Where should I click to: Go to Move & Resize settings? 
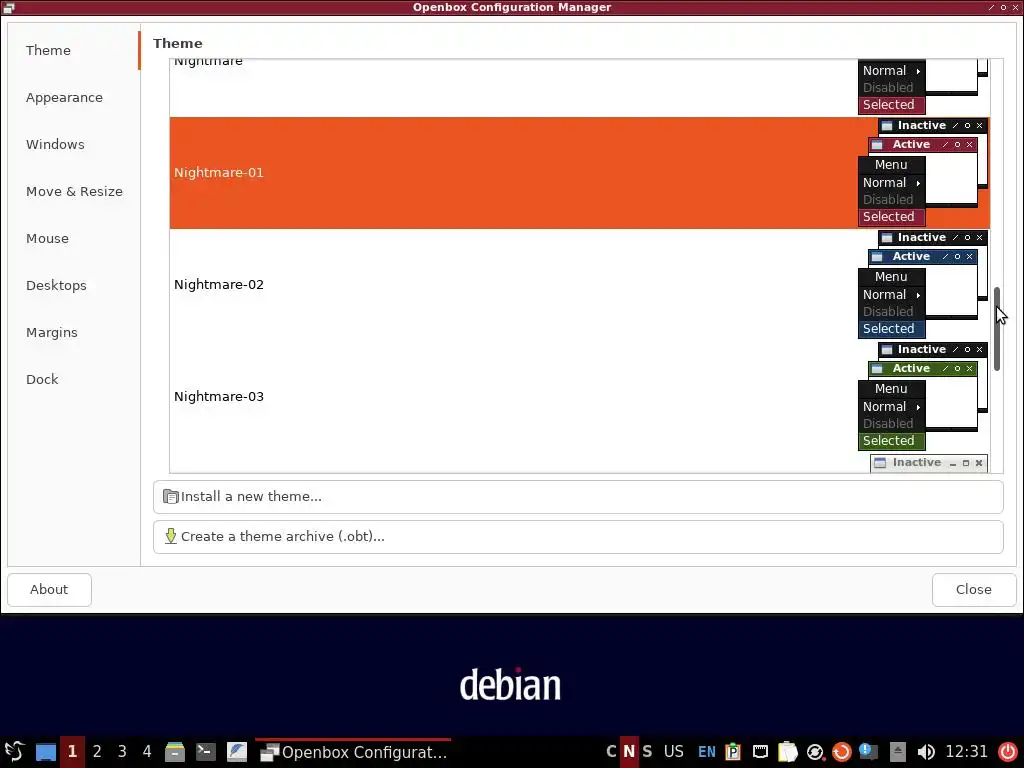pos(74,191)
